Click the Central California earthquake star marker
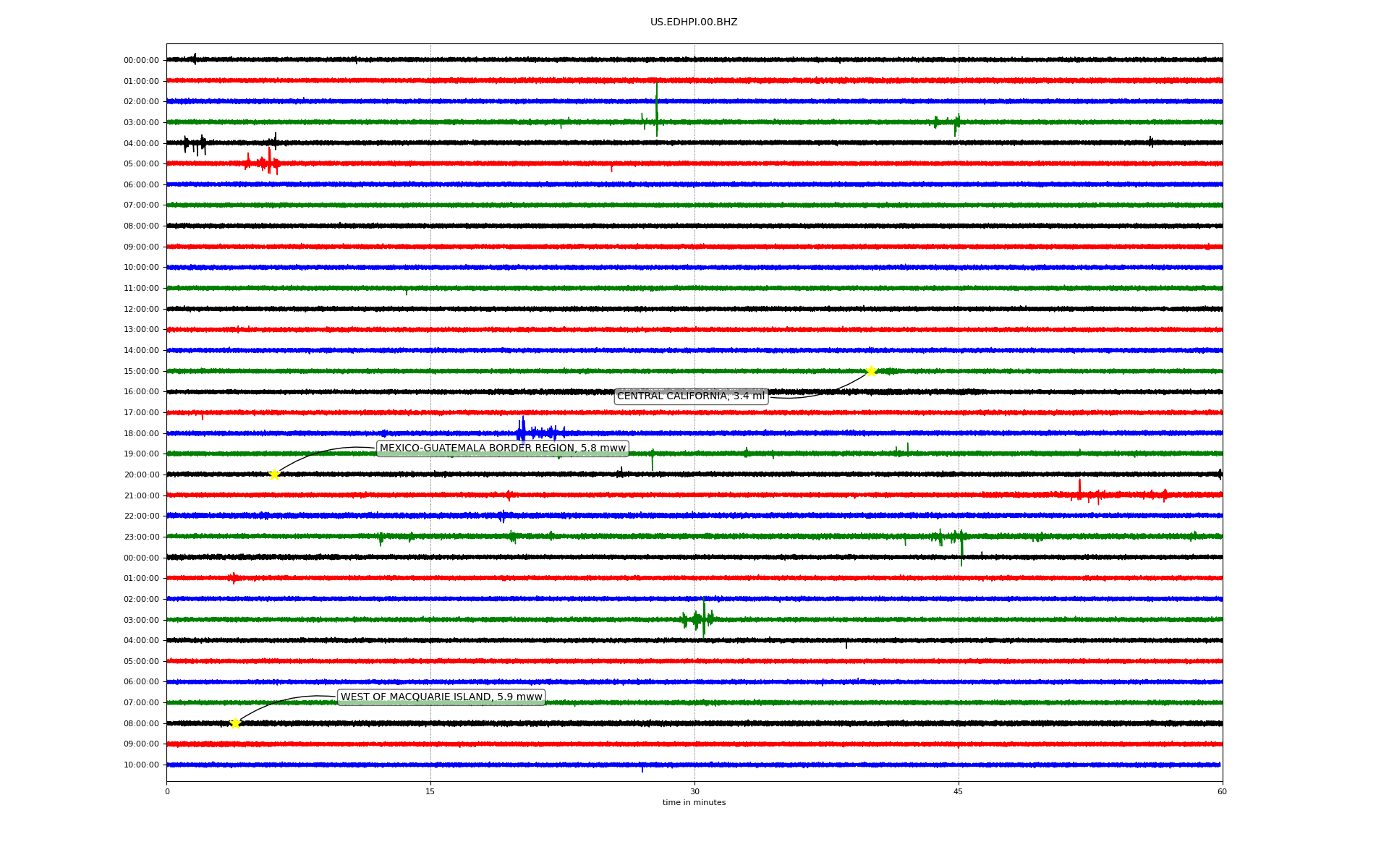The height and width of the screenshot is (868, 1389). coord(871,371)
